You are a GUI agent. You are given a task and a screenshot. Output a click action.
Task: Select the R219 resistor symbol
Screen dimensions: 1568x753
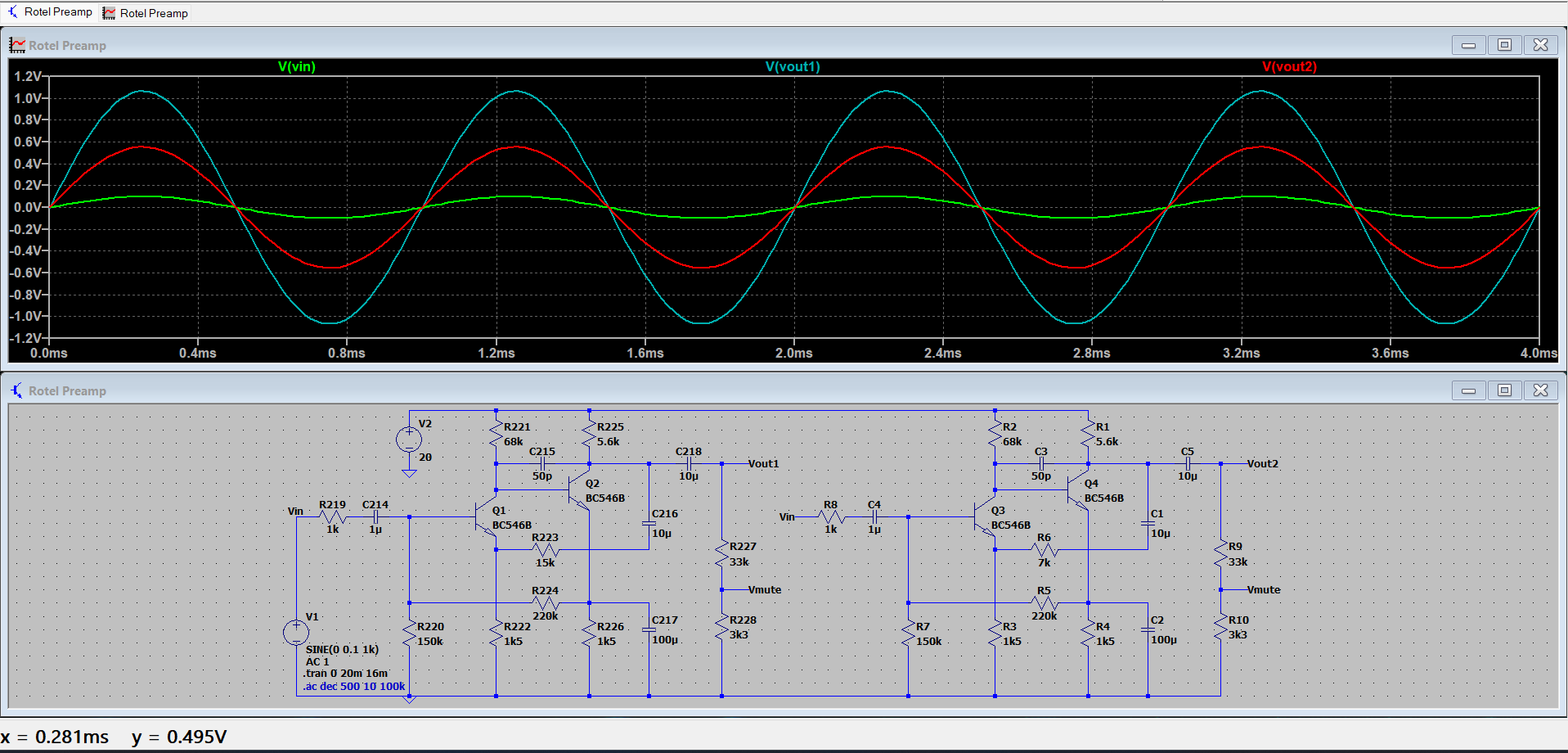(x=333, y=517)
